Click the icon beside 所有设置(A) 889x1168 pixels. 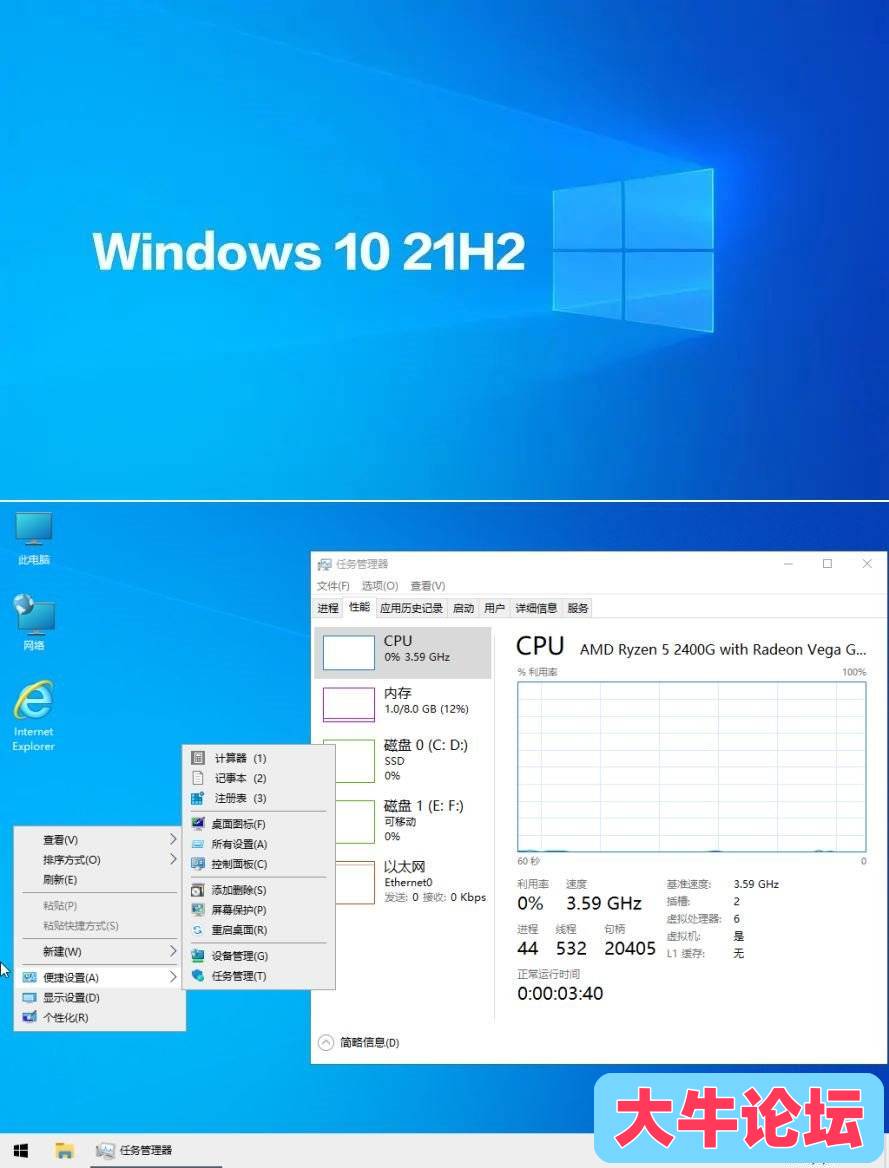click(197, 844)
